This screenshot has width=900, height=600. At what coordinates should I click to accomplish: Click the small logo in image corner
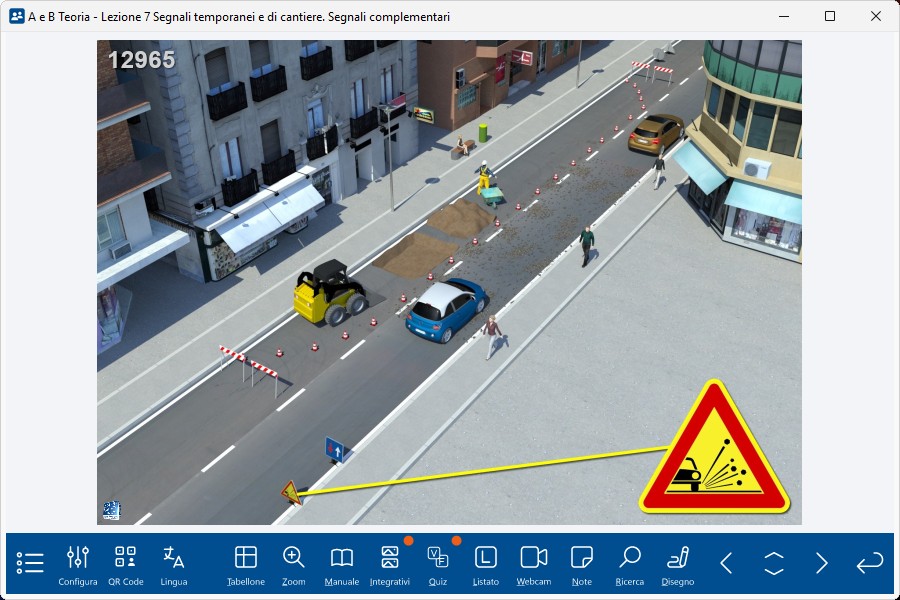point(111,510)
